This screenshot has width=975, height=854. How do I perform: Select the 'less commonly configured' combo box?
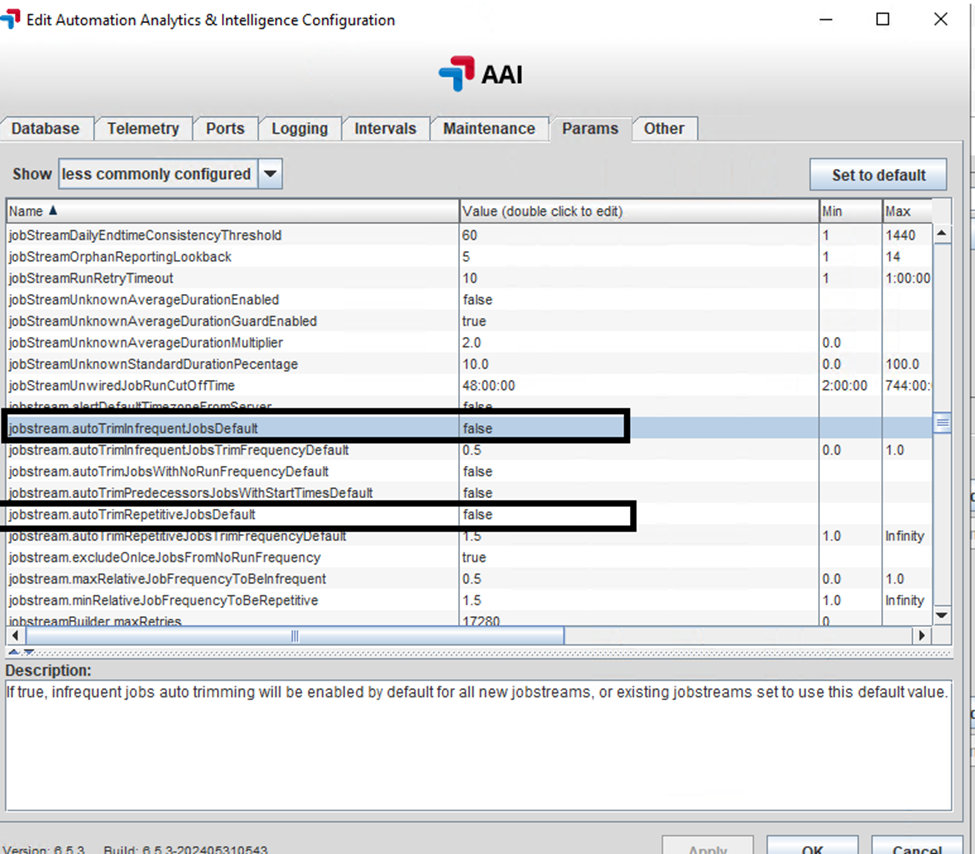pyautogui.click(x=157, y=174)
